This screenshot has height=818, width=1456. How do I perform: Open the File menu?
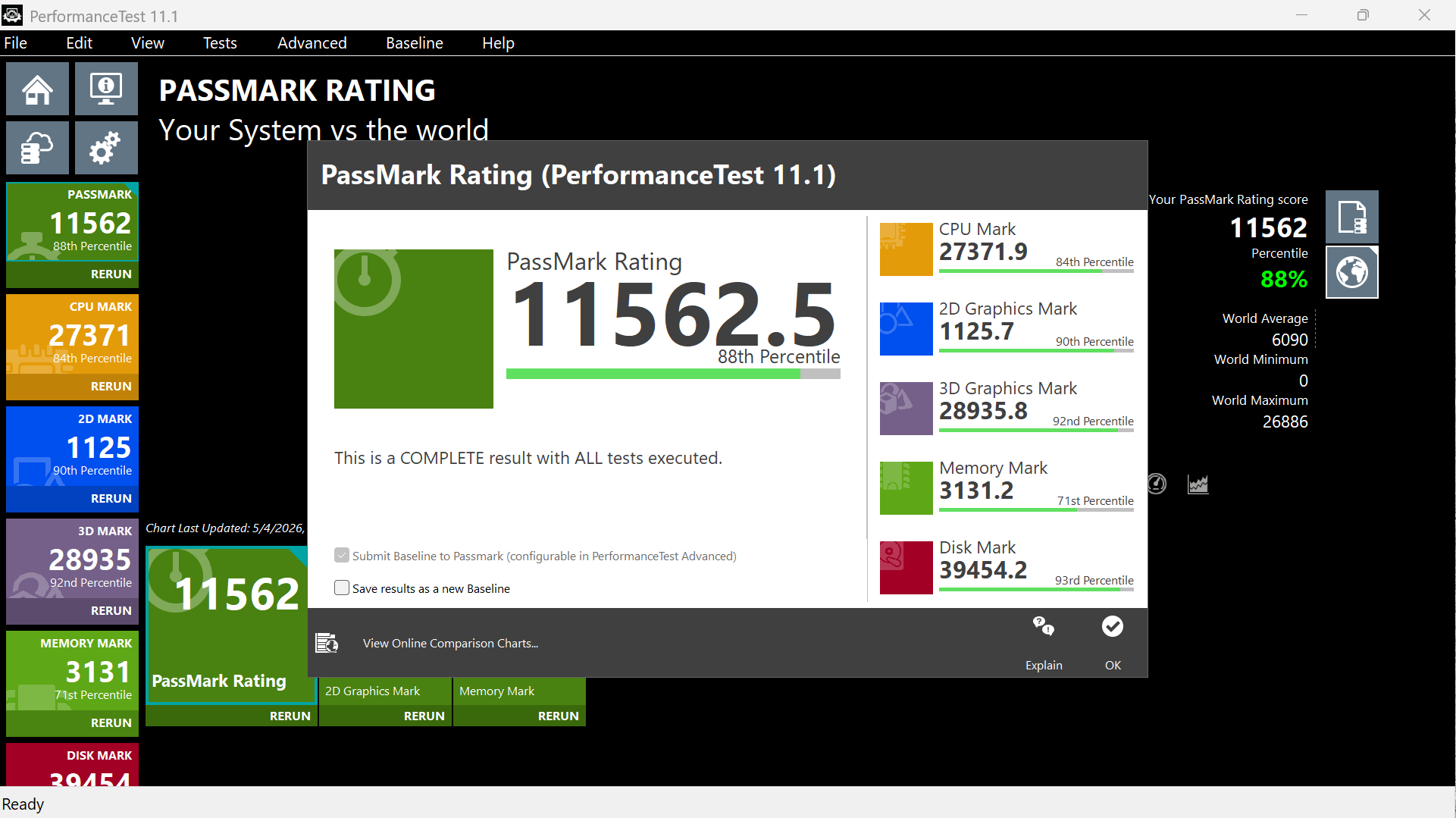pos(15,43)
